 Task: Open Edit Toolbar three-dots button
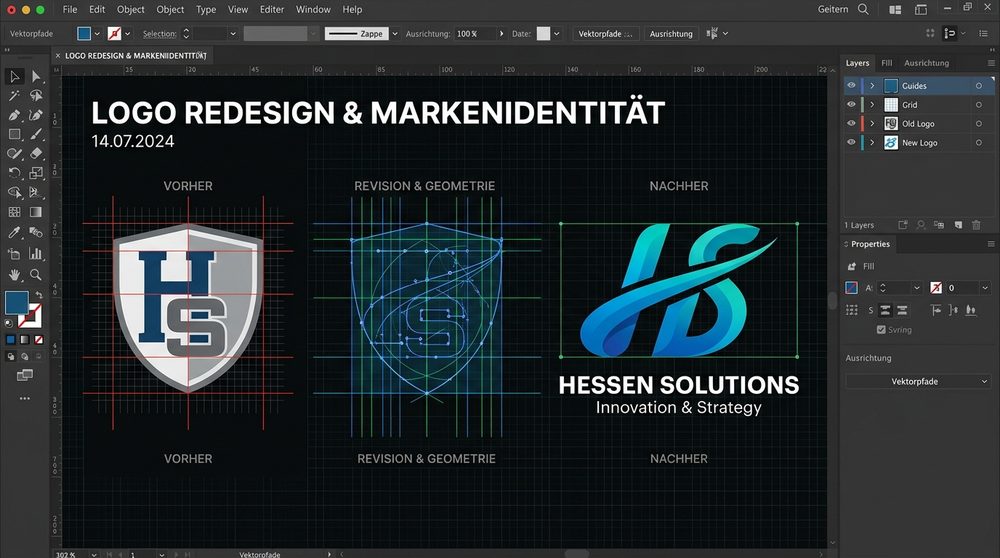[x=25, y=399]
